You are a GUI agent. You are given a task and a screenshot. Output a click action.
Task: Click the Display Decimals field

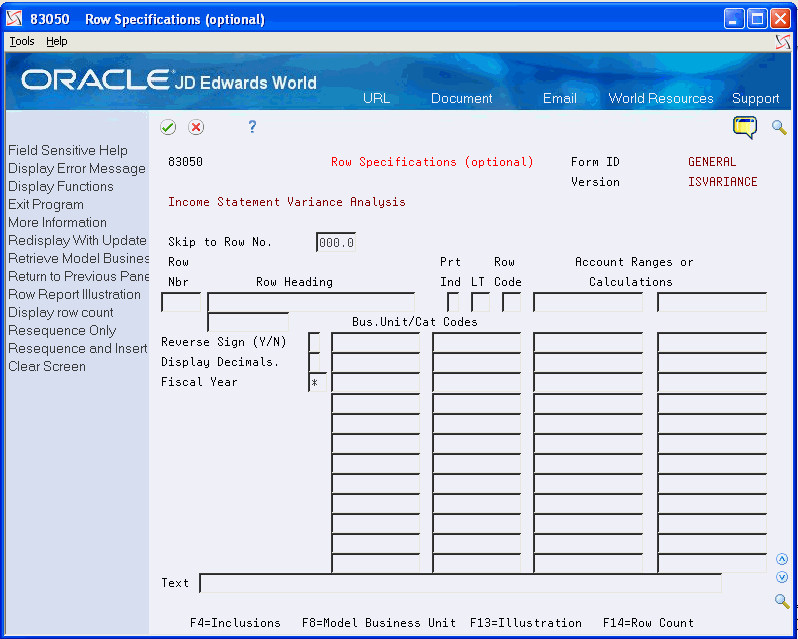pos(315,362)
